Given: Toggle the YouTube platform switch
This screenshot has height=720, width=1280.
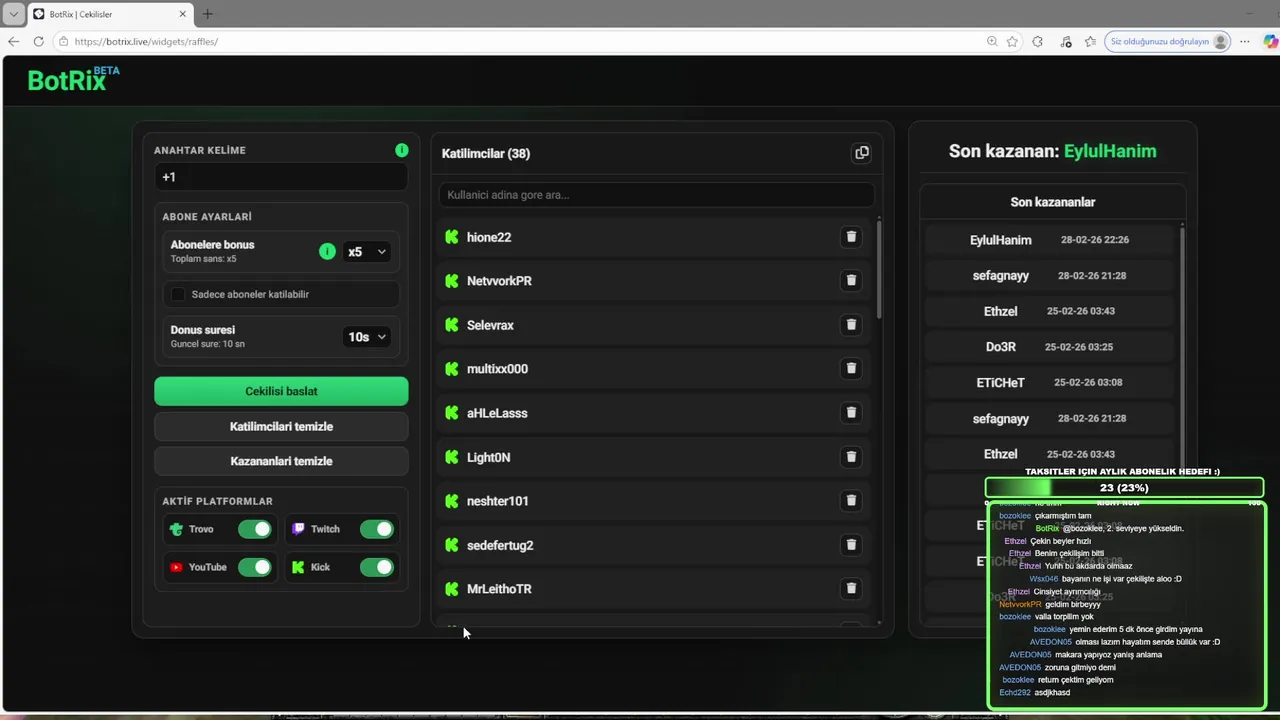Looking at the screenshot, I should point(254,567).
